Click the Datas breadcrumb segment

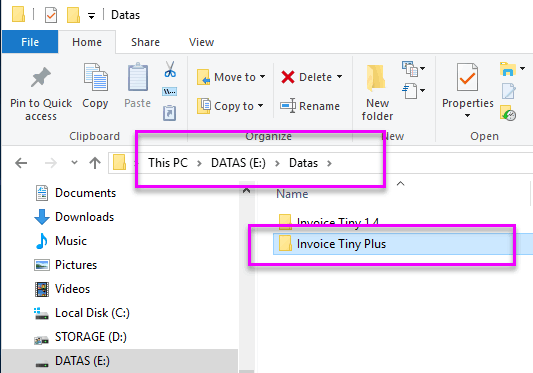pos(303,163)
